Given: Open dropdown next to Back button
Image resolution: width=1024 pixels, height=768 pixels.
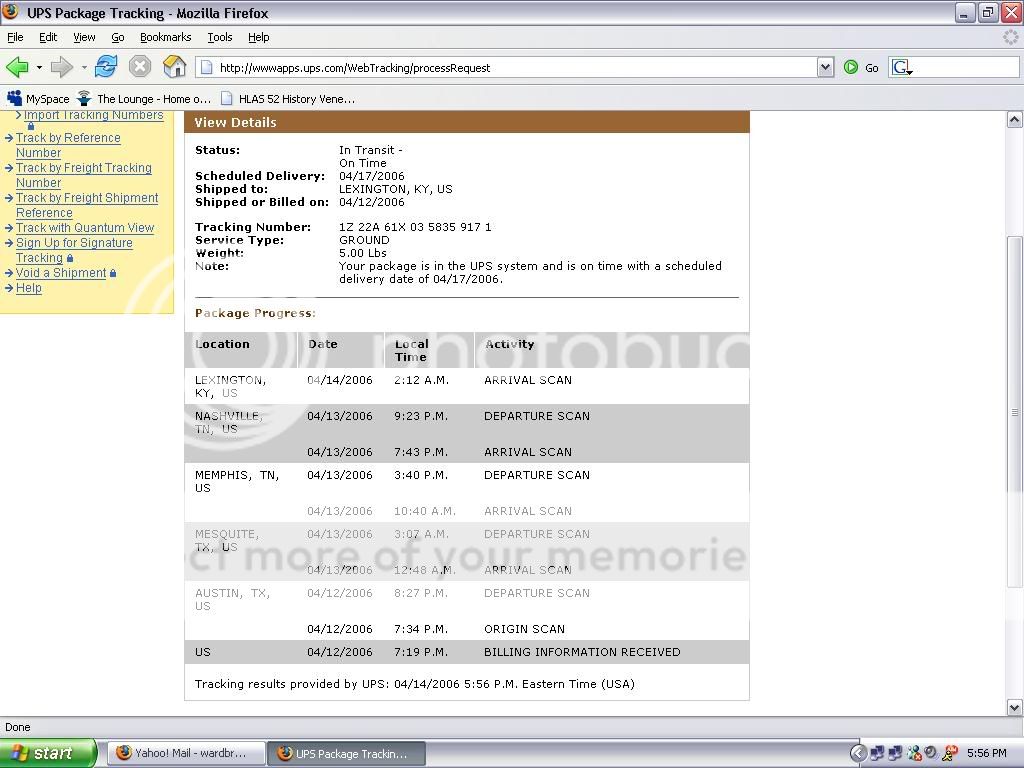Looking at the screenshot, I should [39, 67].
